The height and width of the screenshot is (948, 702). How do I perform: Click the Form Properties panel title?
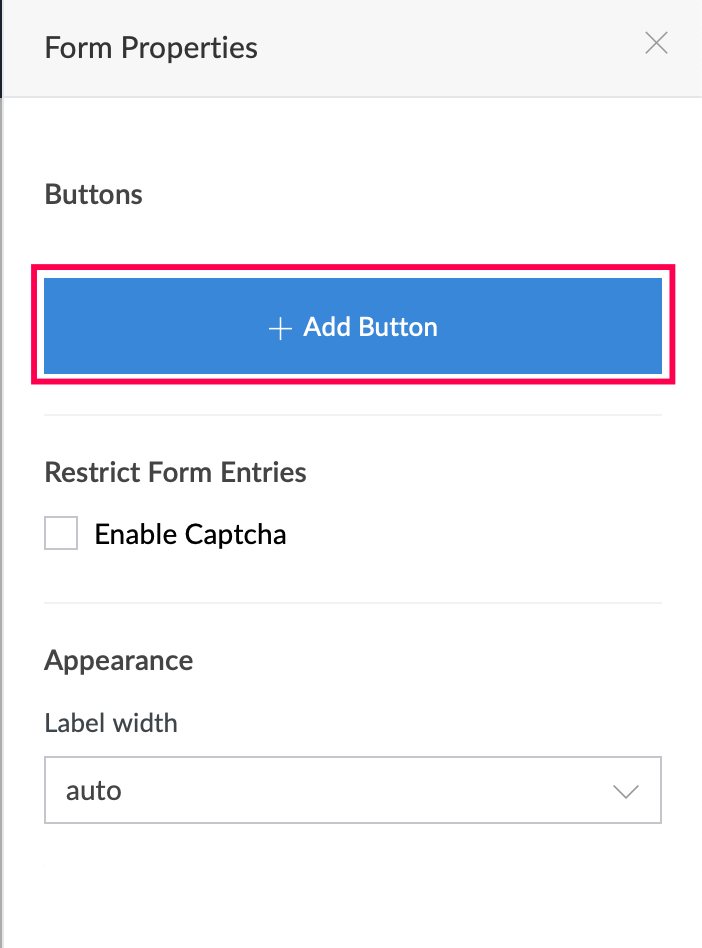[x=151, y=48]
